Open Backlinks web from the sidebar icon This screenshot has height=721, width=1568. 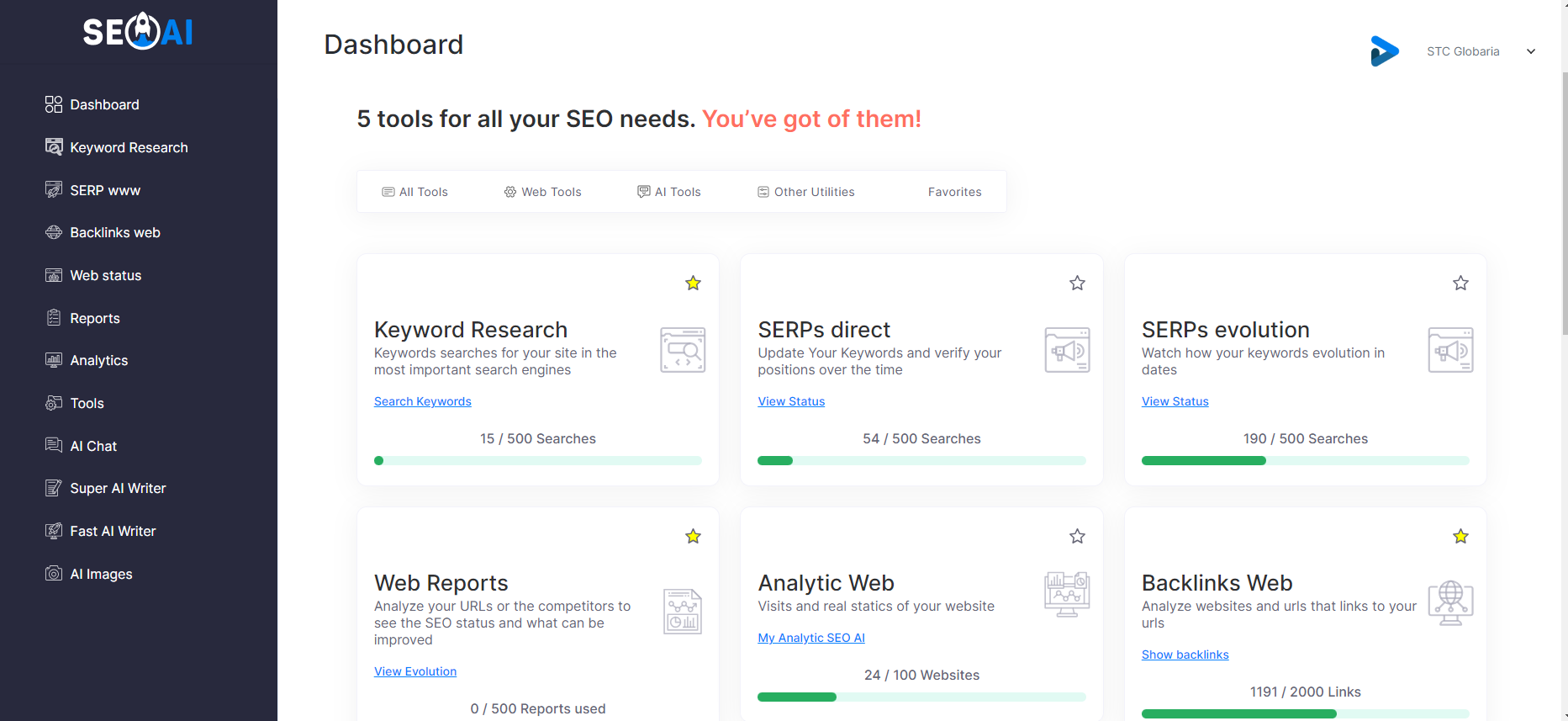(54, 232)
